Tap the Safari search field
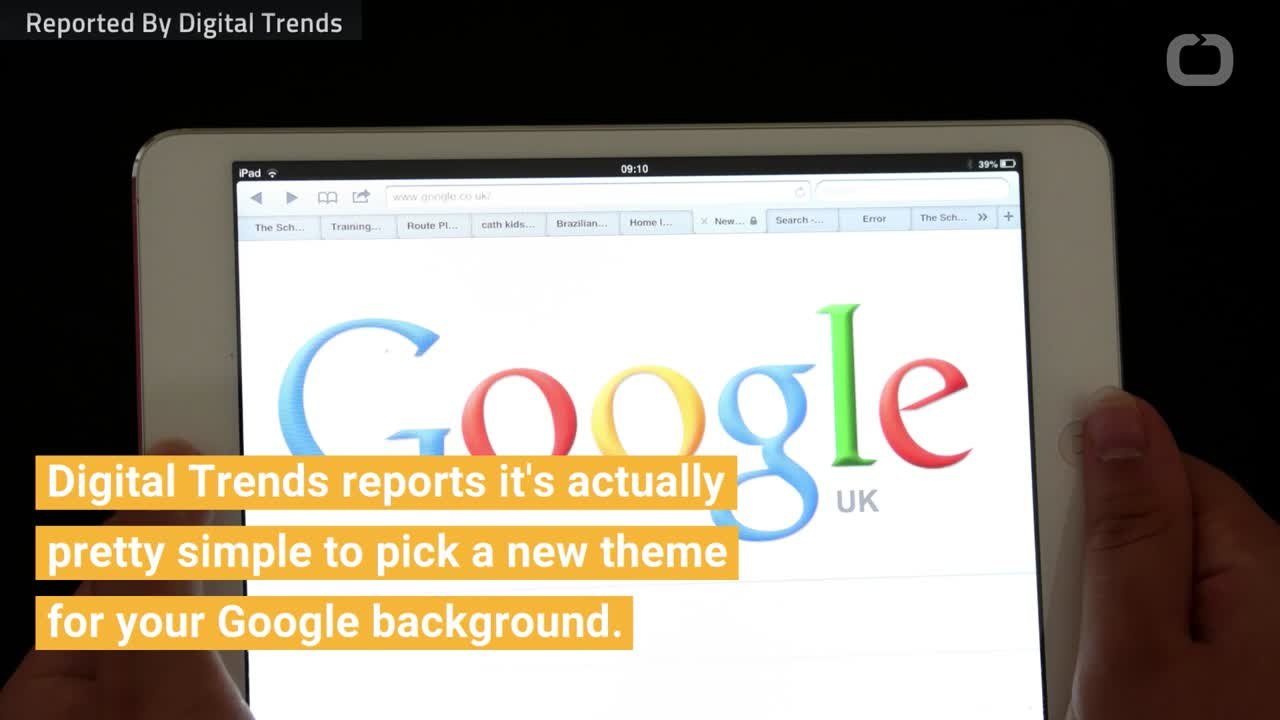This screenshot has width=1280, height=720. (911, 190)
